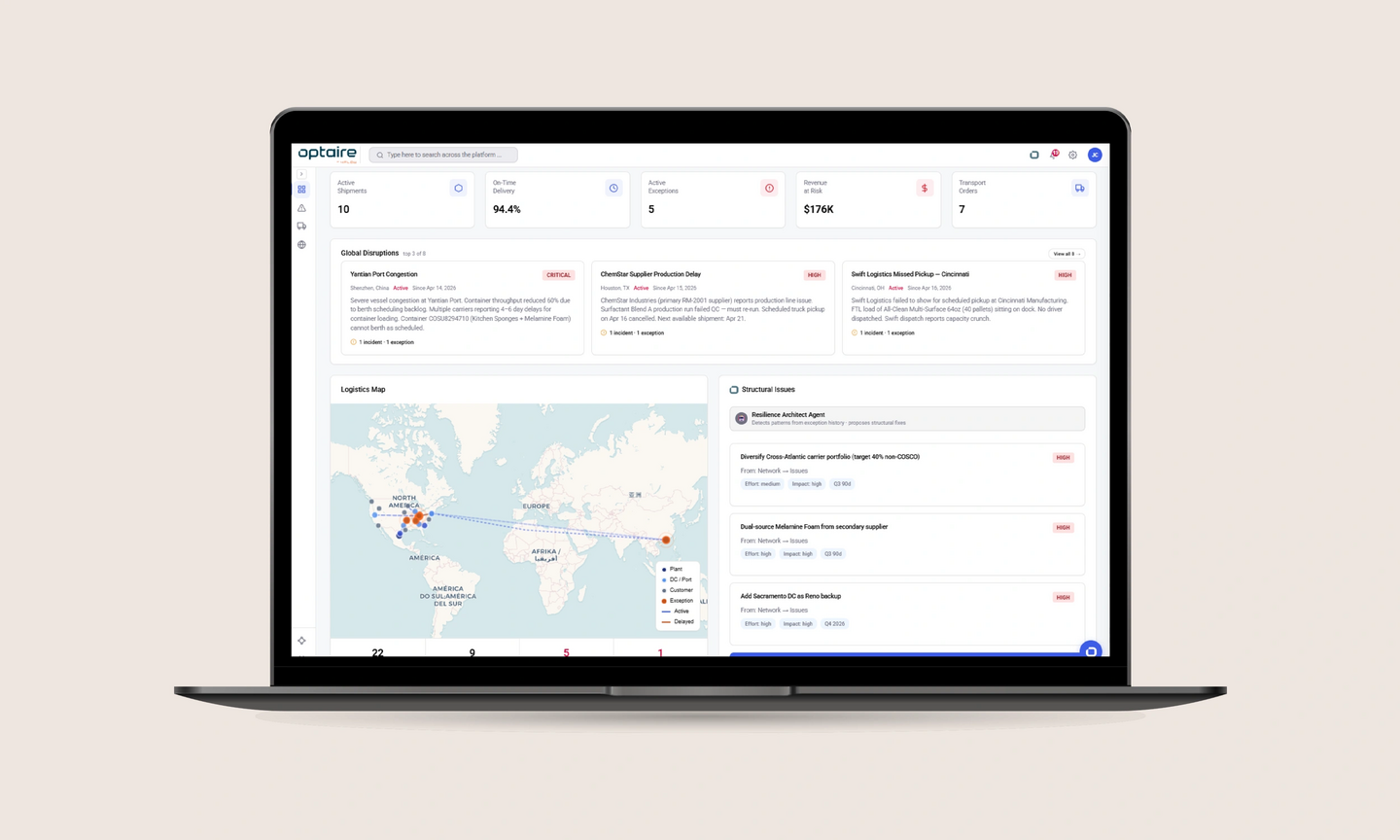This screenshot has width=1400, height=840.
Task: Open the truck shipments sidebar icon
Action: [x=301, y=227]
